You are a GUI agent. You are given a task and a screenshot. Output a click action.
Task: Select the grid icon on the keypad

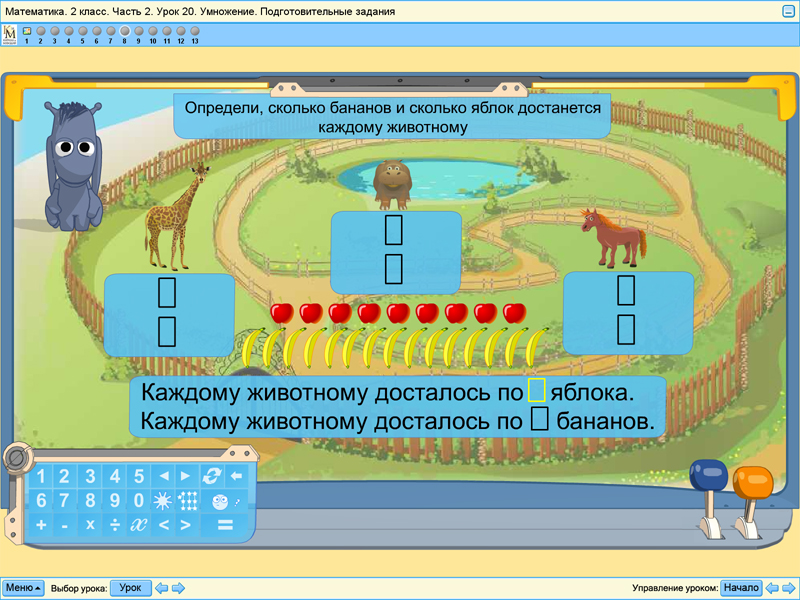[188, 502]
